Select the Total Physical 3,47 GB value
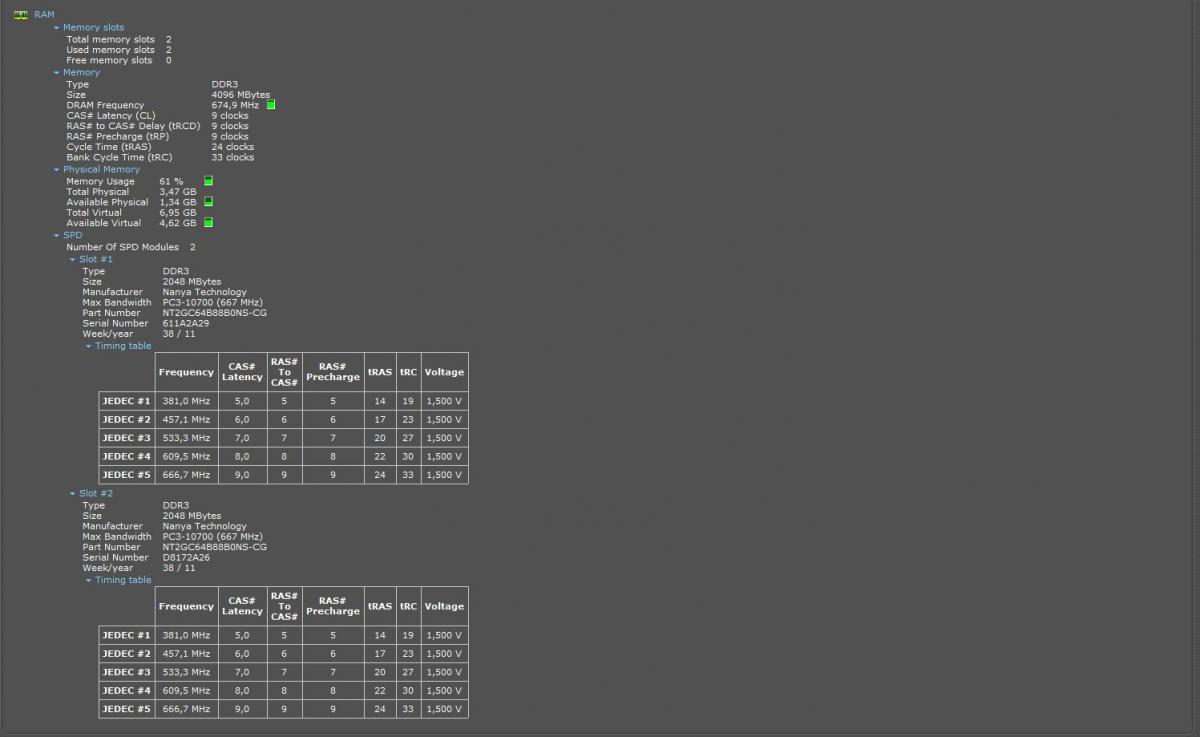This screenshot has width=1200, height=737. pos(178,192)
